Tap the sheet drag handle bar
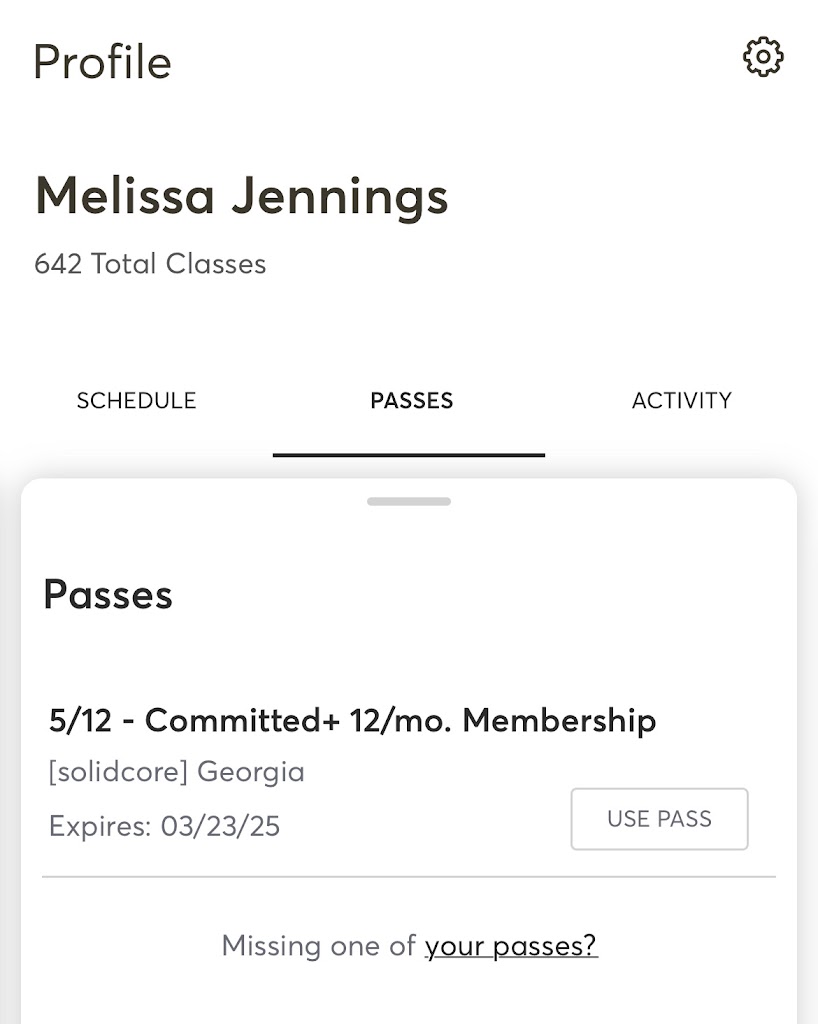Screen dimensions: 818x1024 (408, 501)
